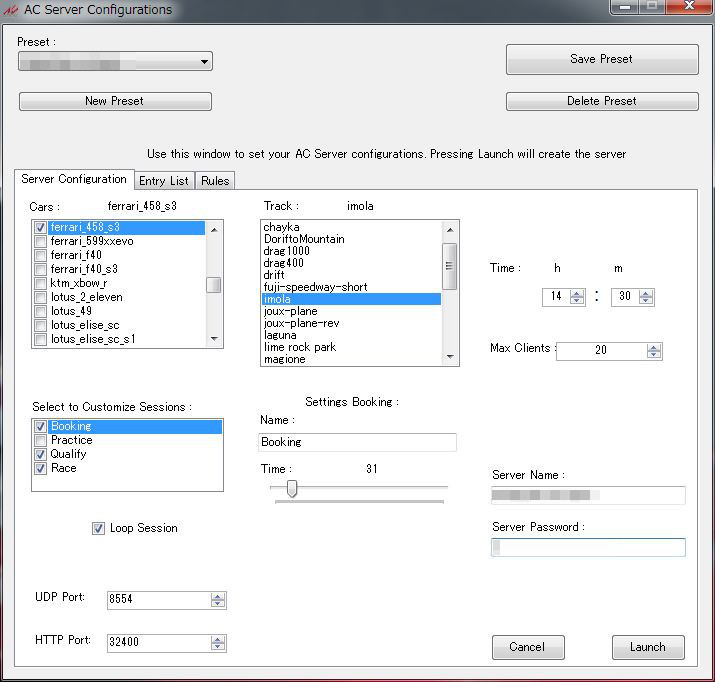Screen dimensions: 715x682
Task: Increase the hour value with up arrow
Action: 577,293
